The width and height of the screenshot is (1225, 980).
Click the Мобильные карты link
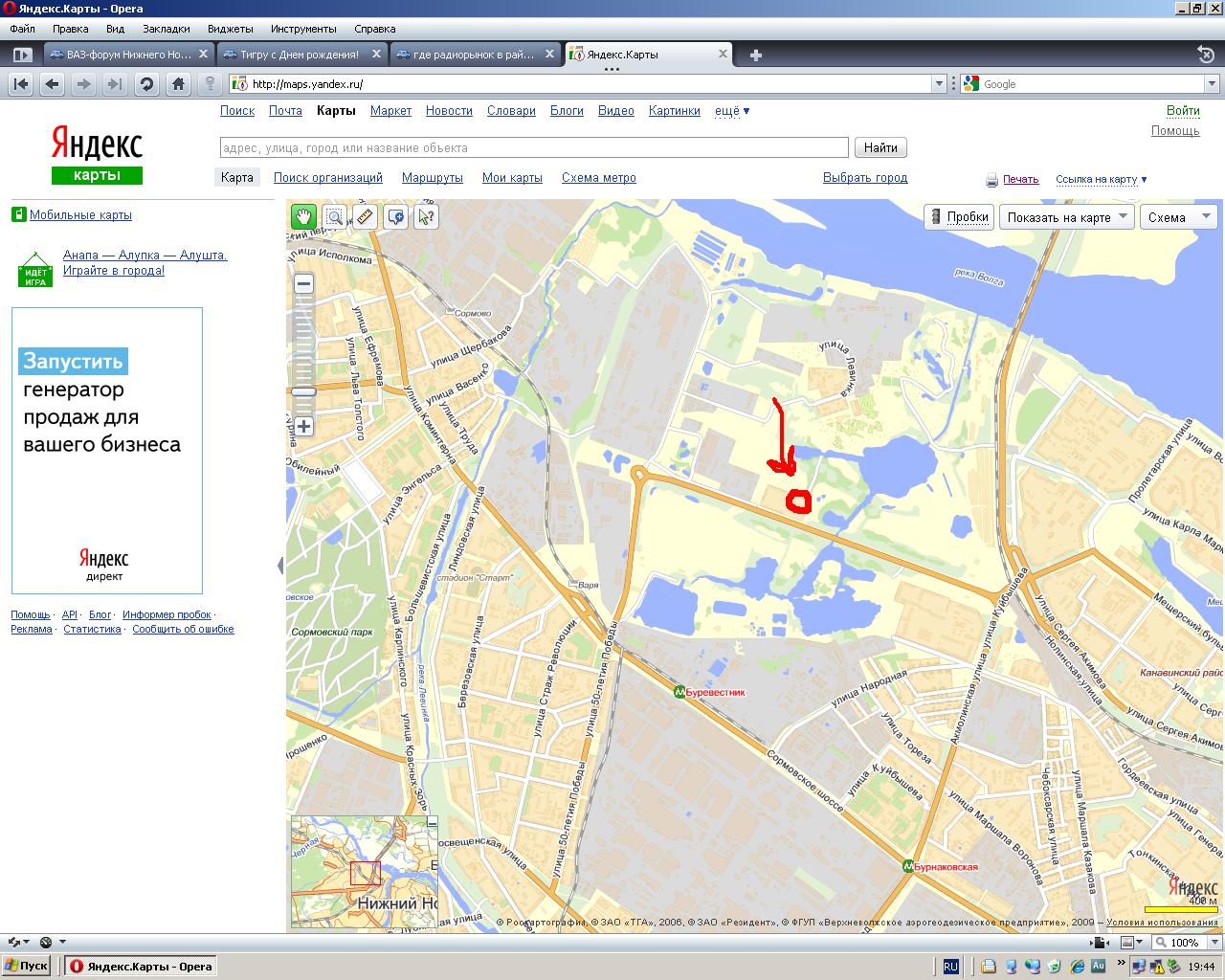point(80,215)
